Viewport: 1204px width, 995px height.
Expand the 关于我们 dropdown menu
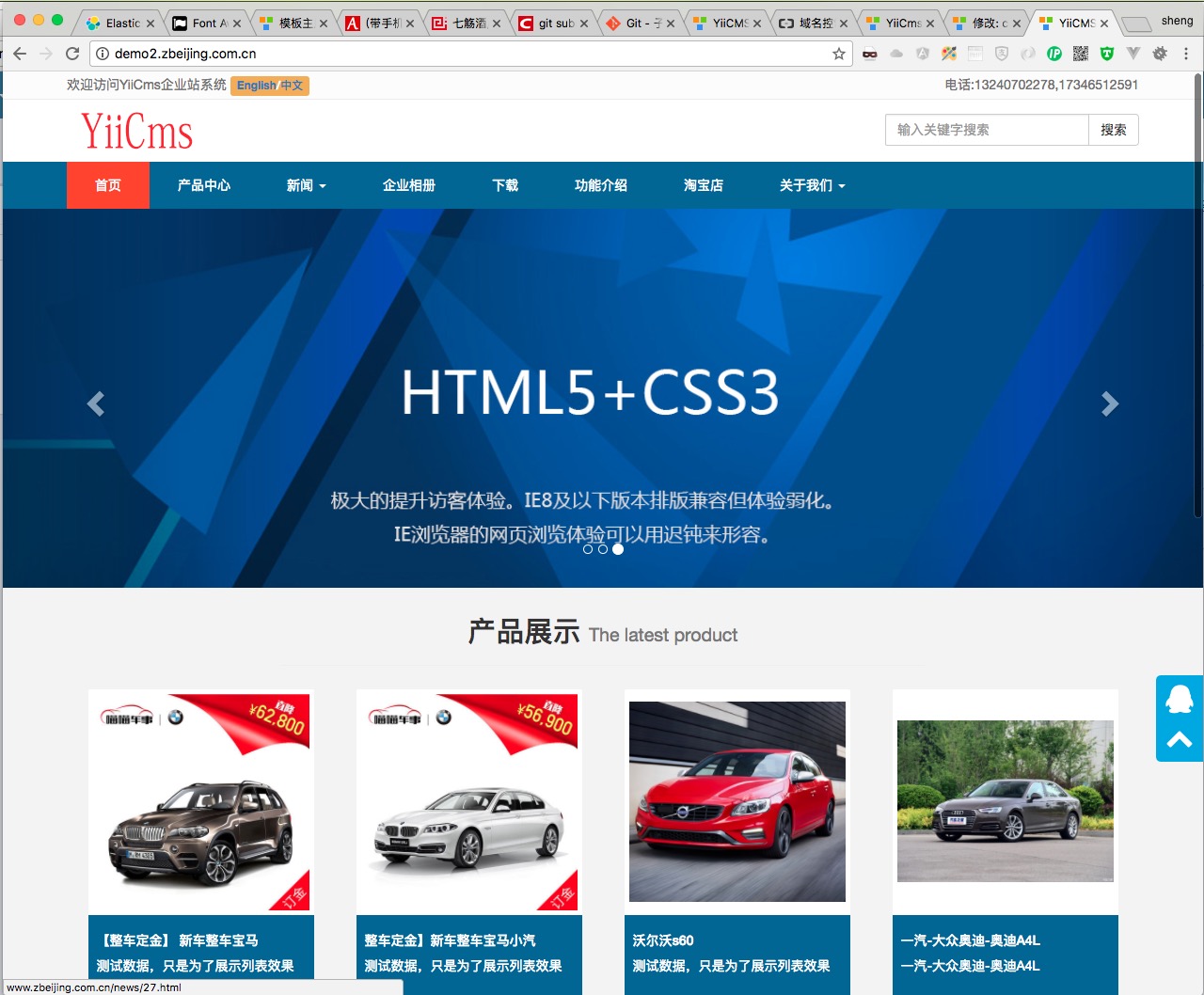tap(813, 185)
